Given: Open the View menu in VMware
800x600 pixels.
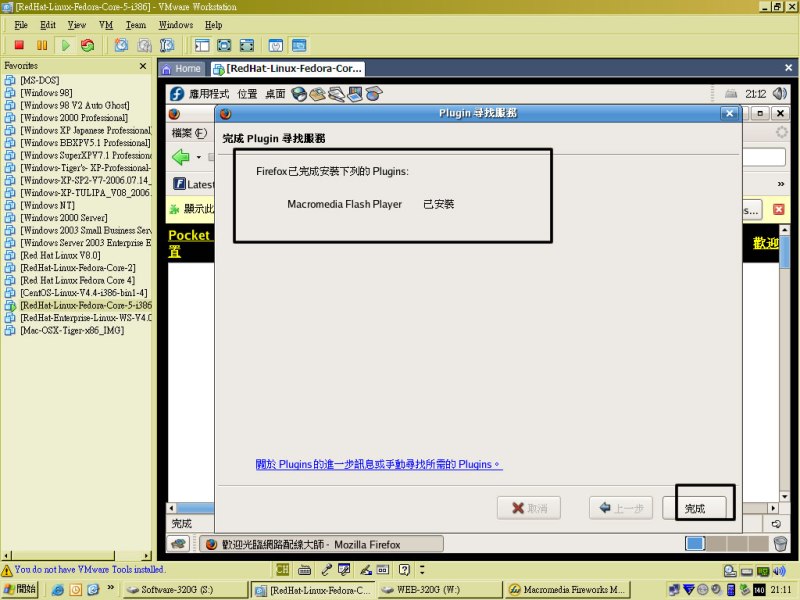Looking at the screenshot, I should pos(77,25).
